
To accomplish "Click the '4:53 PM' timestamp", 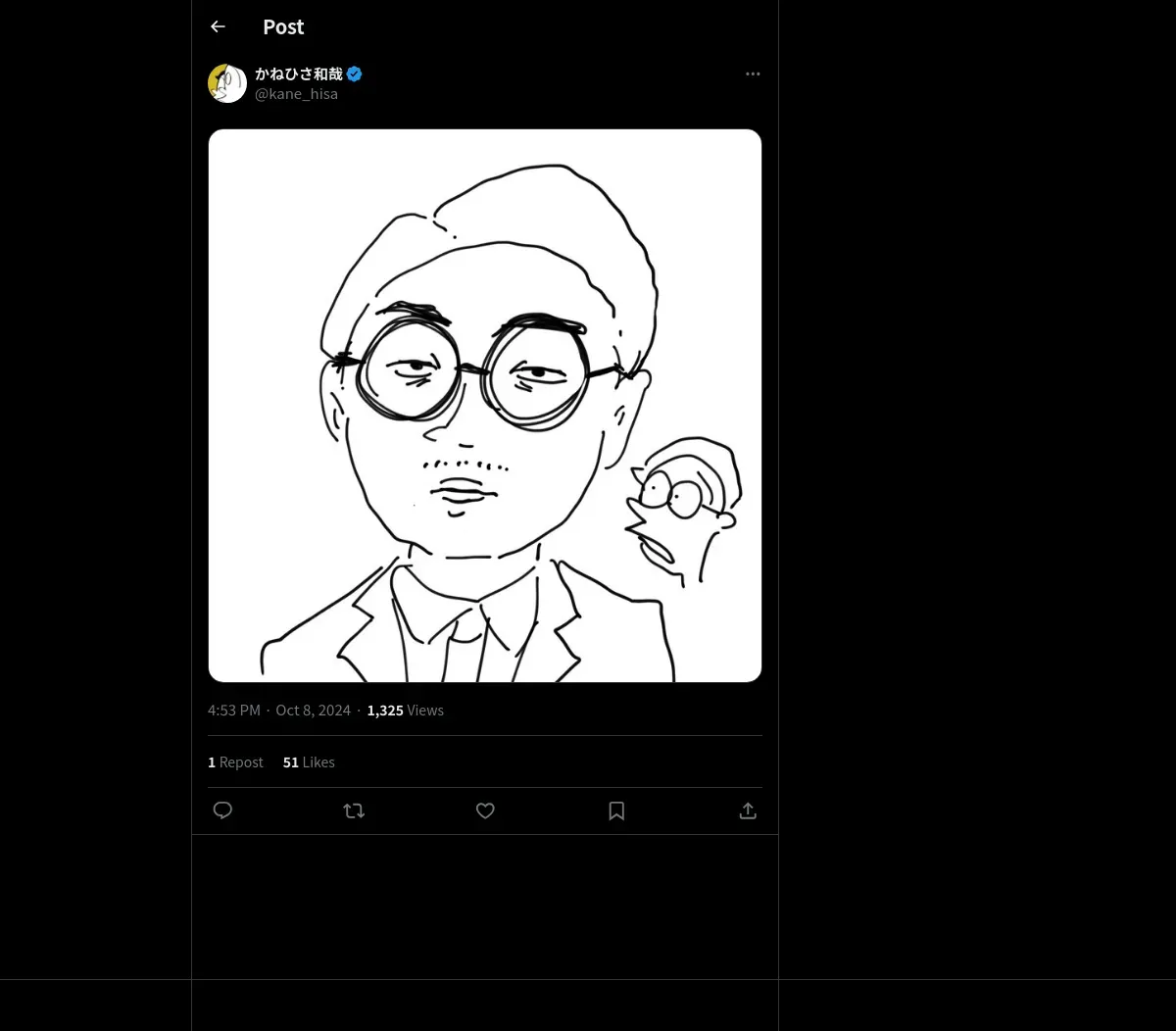I will click(x=234, y=711).
